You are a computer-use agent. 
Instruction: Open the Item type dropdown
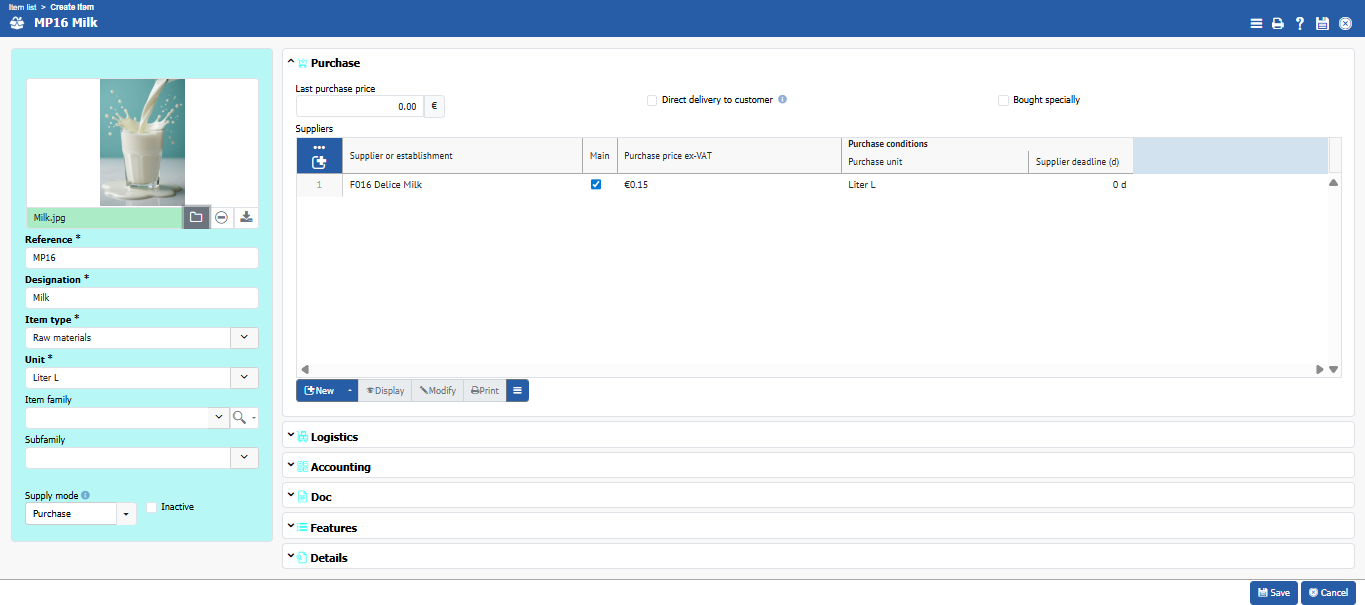click(244, 338)
